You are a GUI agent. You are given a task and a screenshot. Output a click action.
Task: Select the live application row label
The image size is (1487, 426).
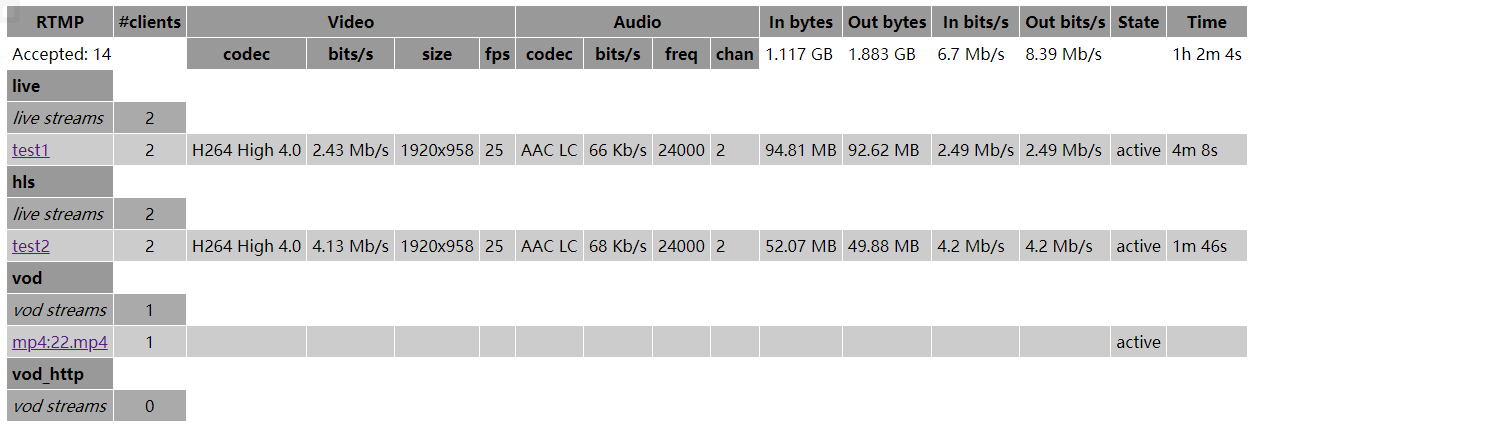pyautogui.click(x=27, y=86)
